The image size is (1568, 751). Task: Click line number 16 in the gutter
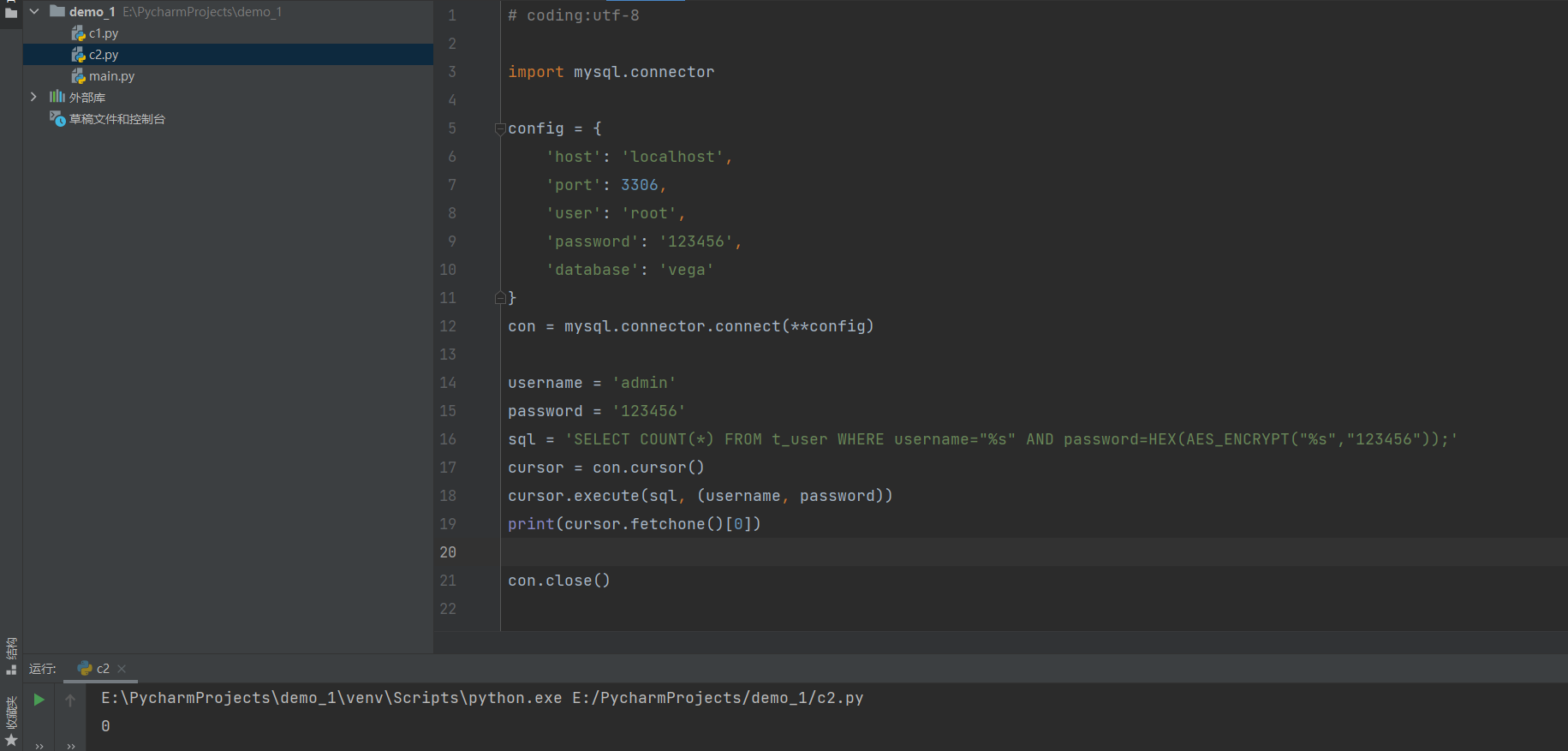coord(448,439)
